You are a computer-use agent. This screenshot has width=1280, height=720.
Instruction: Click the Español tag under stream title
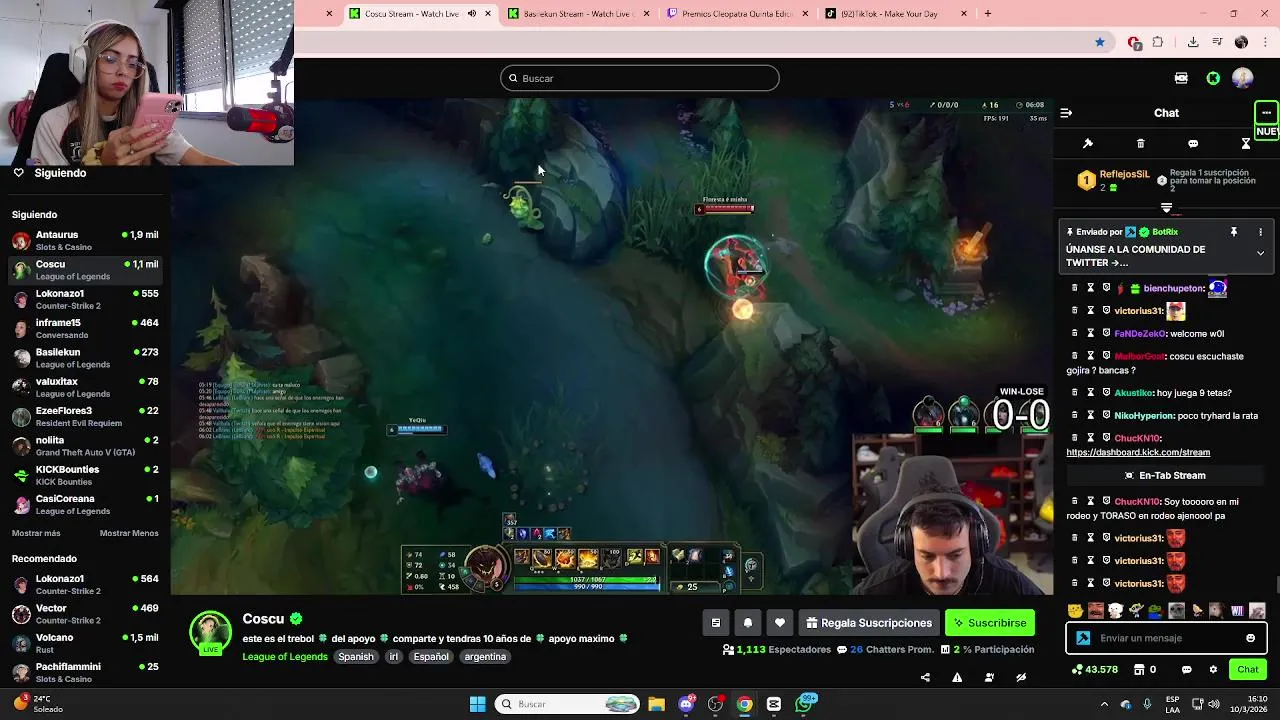click(431, 657)
